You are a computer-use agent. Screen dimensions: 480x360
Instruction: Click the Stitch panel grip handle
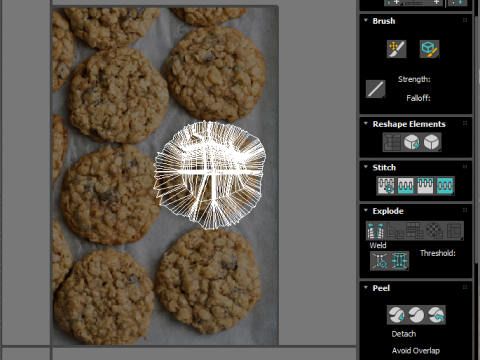click(x=465, y=167)
